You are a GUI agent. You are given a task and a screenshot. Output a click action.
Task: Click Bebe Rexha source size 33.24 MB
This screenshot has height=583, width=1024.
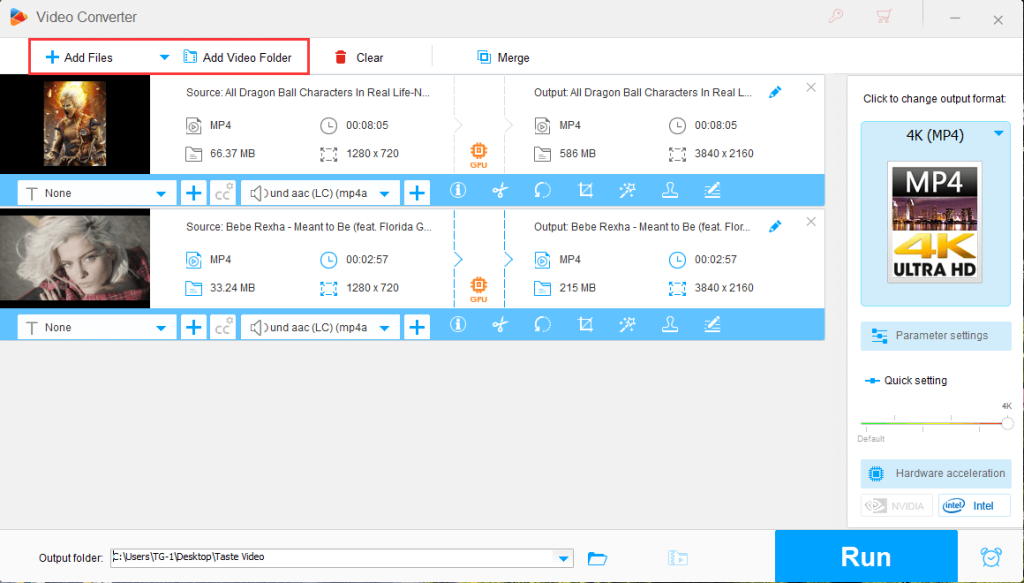[232, 288]
